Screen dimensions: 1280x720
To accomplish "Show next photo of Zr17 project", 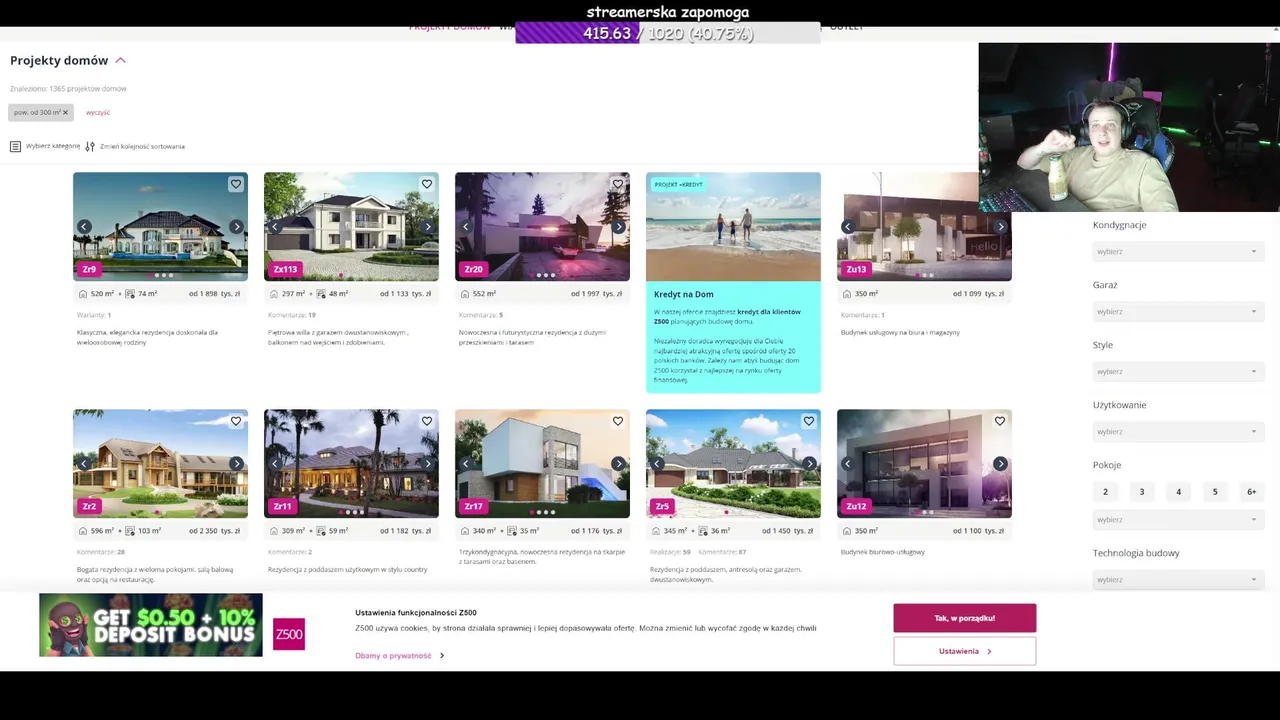I will 619,464.
